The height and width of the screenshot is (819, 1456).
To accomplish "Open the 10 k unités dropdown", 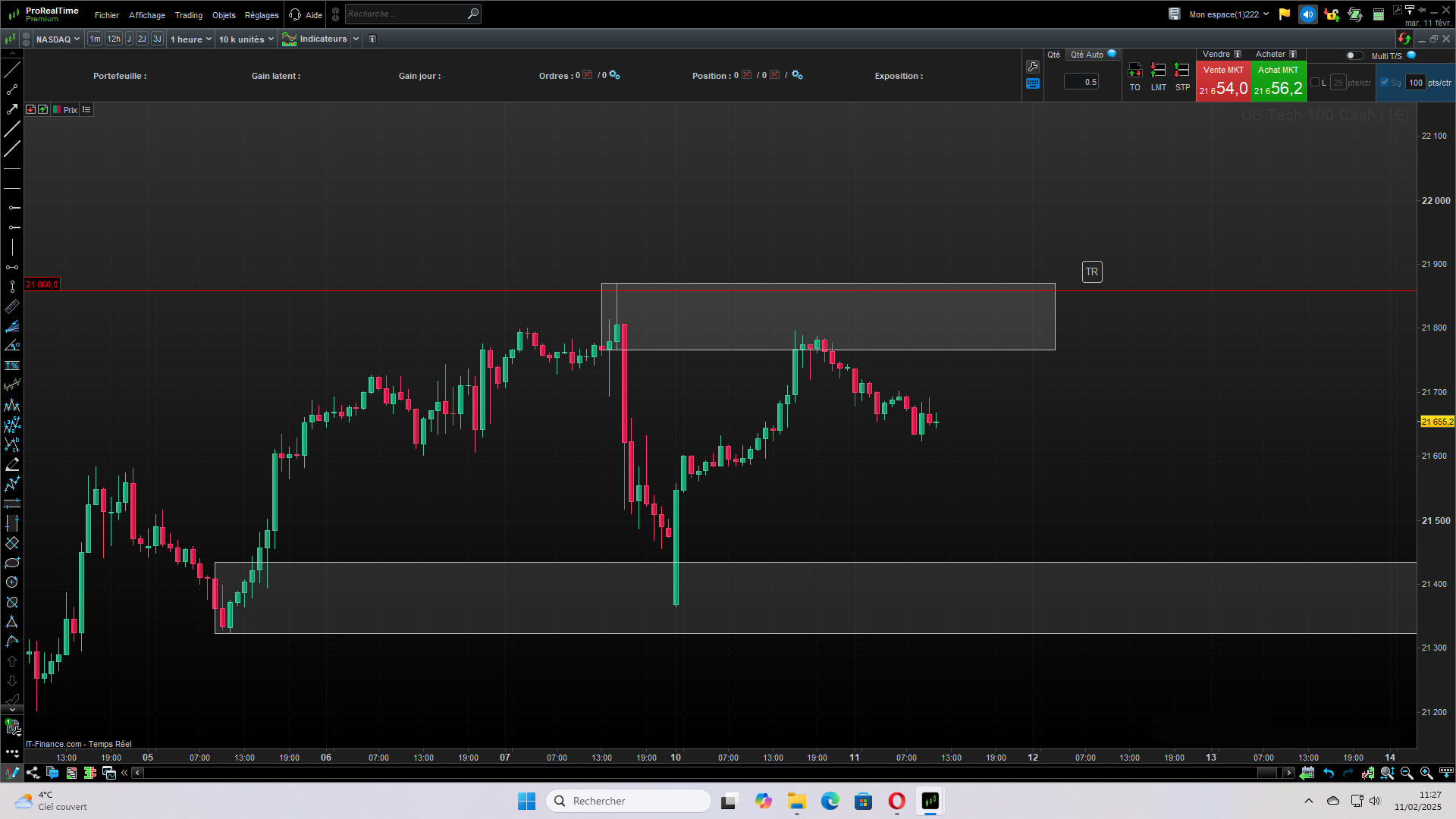I will [246, 39].
